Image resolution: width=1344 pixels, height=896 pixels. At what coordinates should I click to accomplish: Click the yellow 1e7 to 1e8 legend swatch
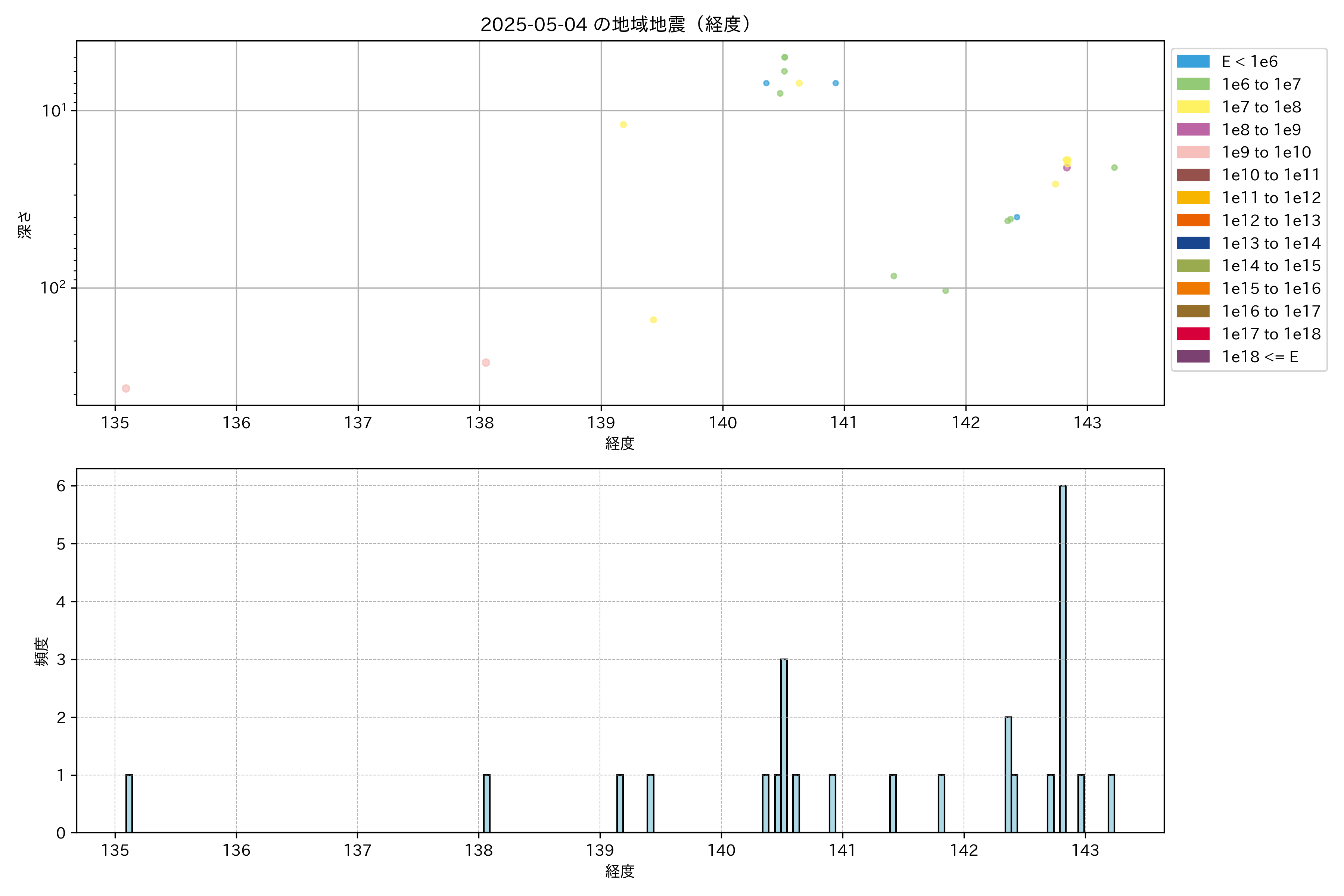pyautogui.click(x=1192, y=107)
